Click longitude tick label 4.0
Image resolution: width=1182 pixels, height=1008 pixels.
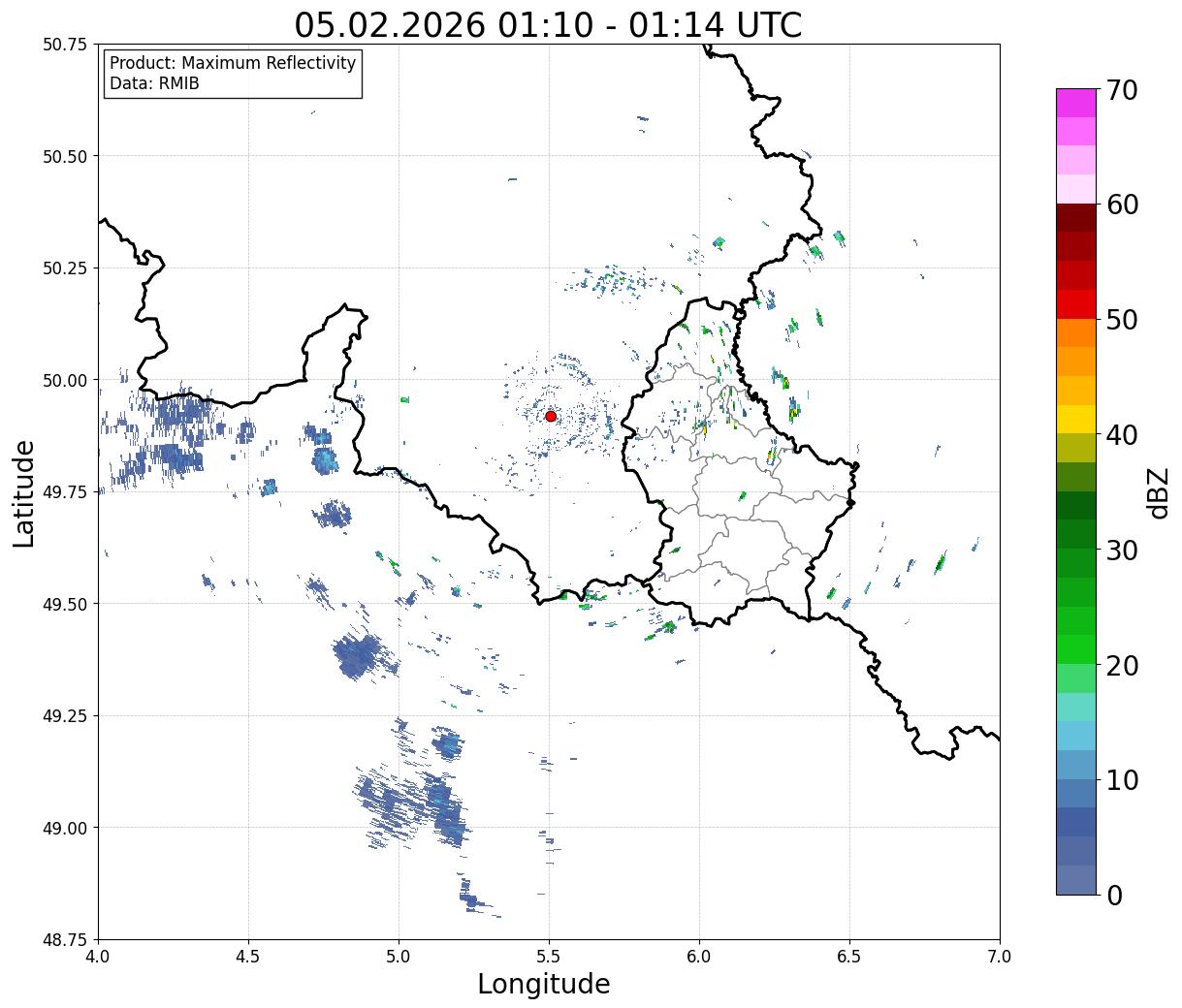(98, 957)
